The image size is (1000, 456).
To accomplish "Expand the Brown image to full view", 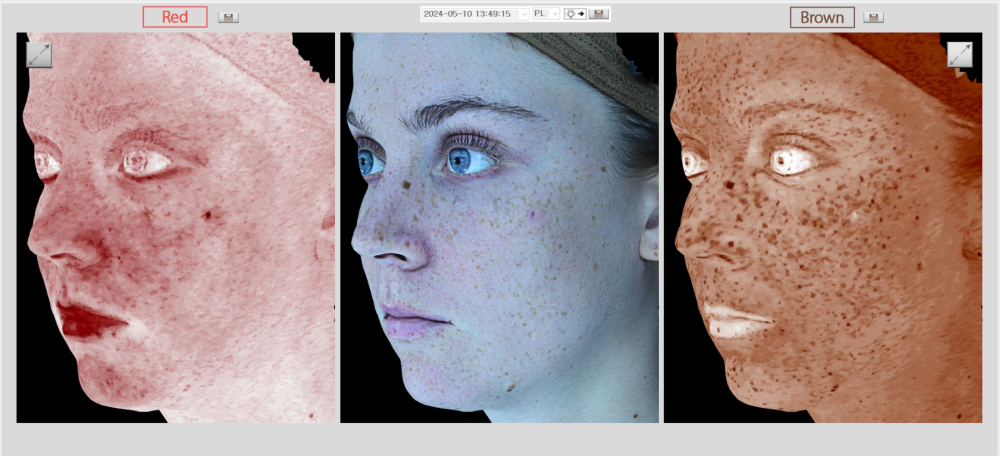I will (959, 55).
